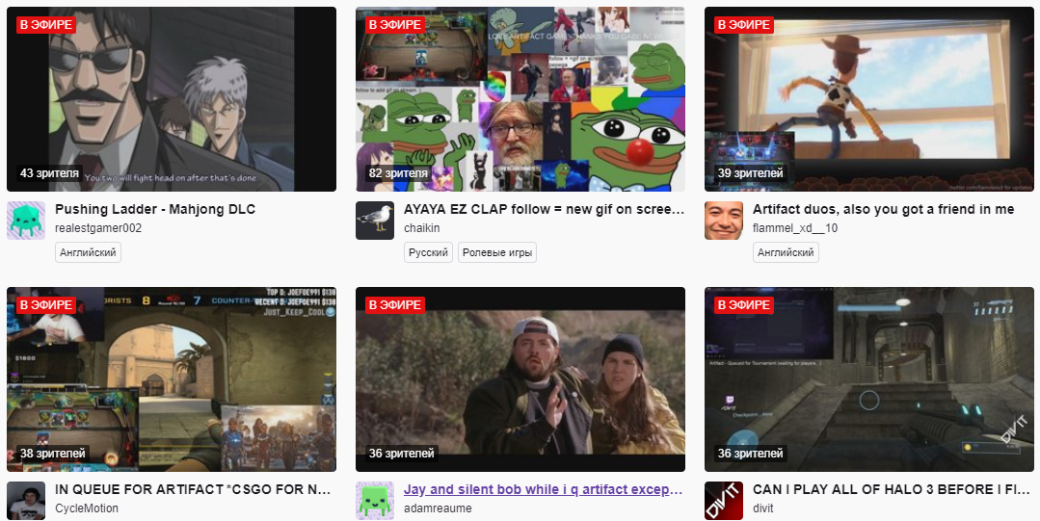Select the Английский tag under flammel_xd__10

coord(786,253)
